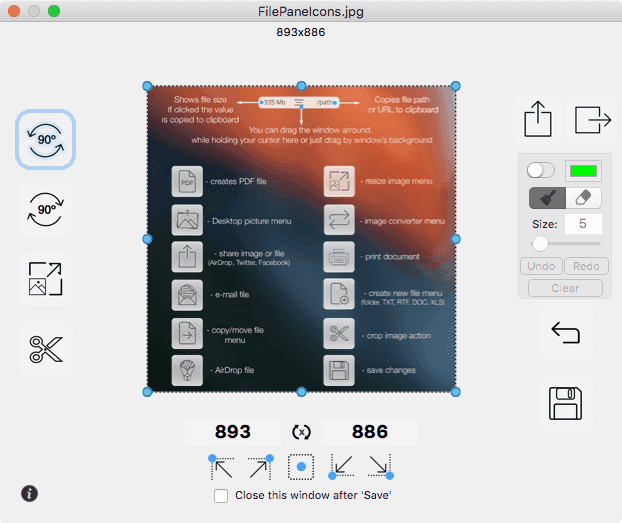Select the paint brush tool
622x523 pixels.
click(x=547, y=198)
